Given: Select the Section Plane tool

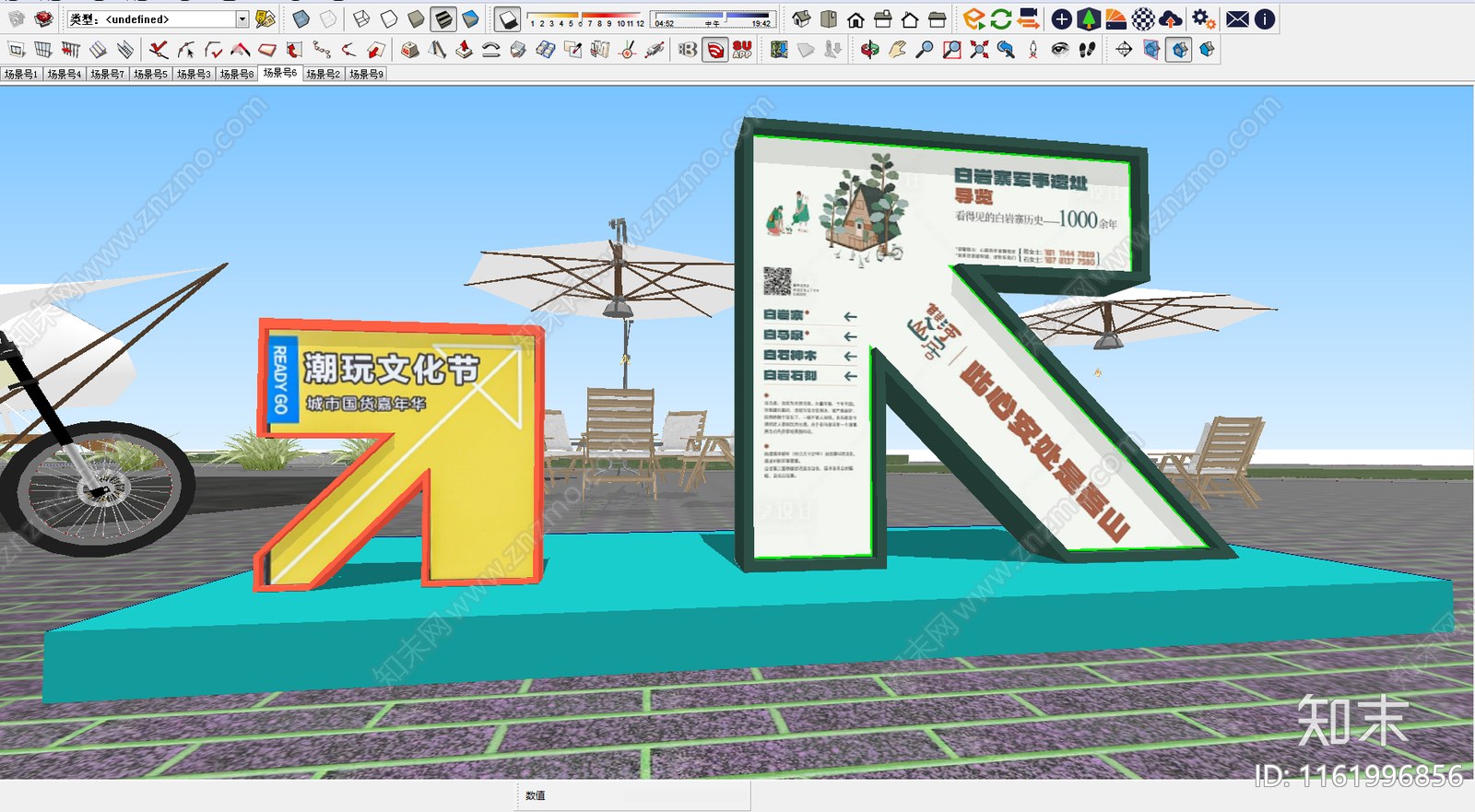Looking at the screenshot, I should [x=1124, y=50].
